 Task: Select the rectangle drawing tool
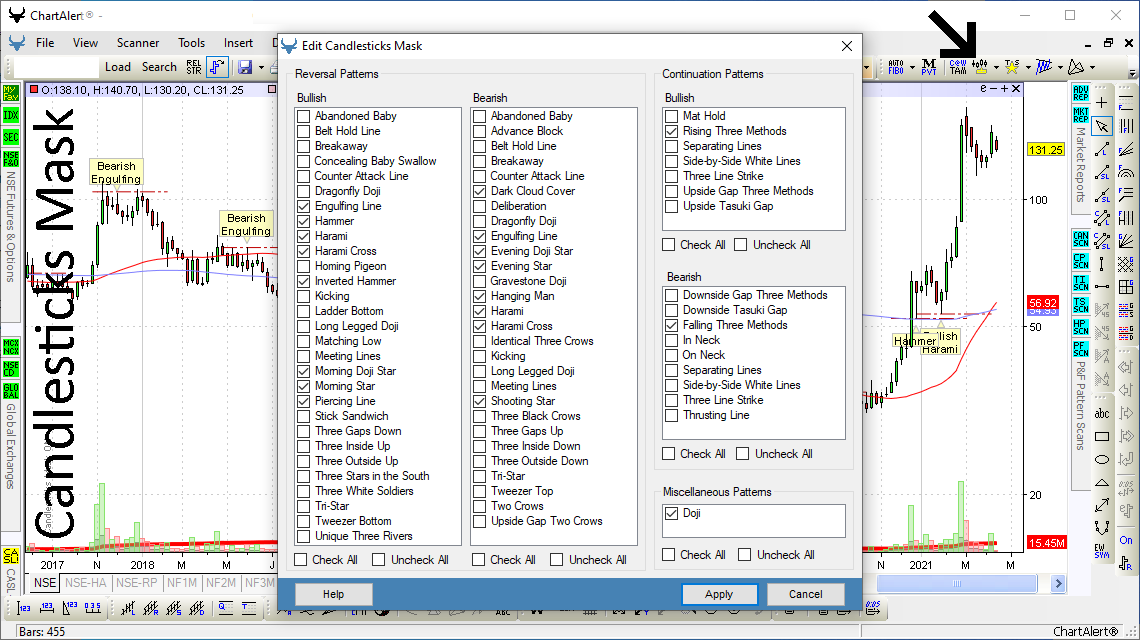pyautogui.click(x=1102, y=436)
